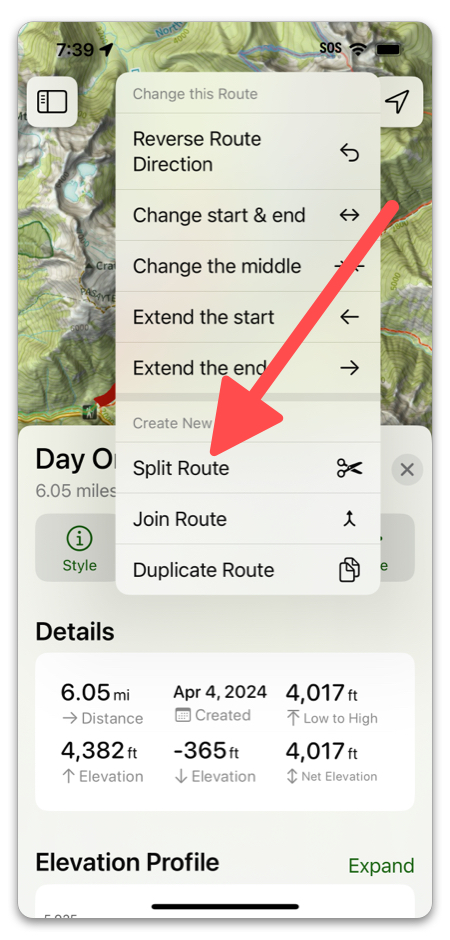This screenshot has height=940, width=450.
Task: Select Reverse Route Direction
Action: point(247,152)
